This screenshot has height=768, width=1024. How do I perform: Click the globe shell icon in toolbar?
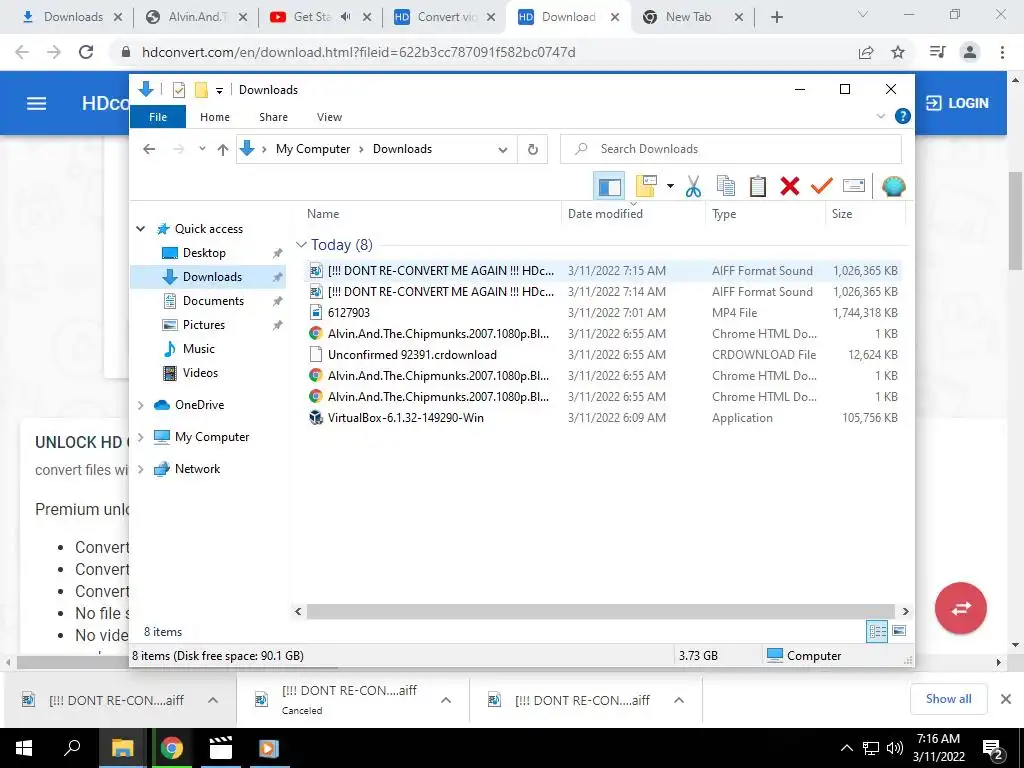(893, 187)
